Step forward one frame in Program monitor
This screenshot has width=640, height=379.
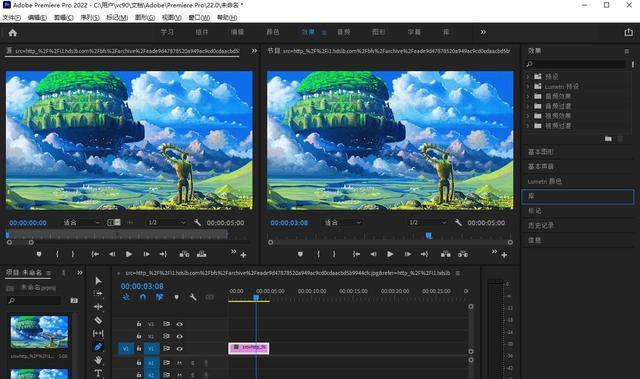[407, 254]
